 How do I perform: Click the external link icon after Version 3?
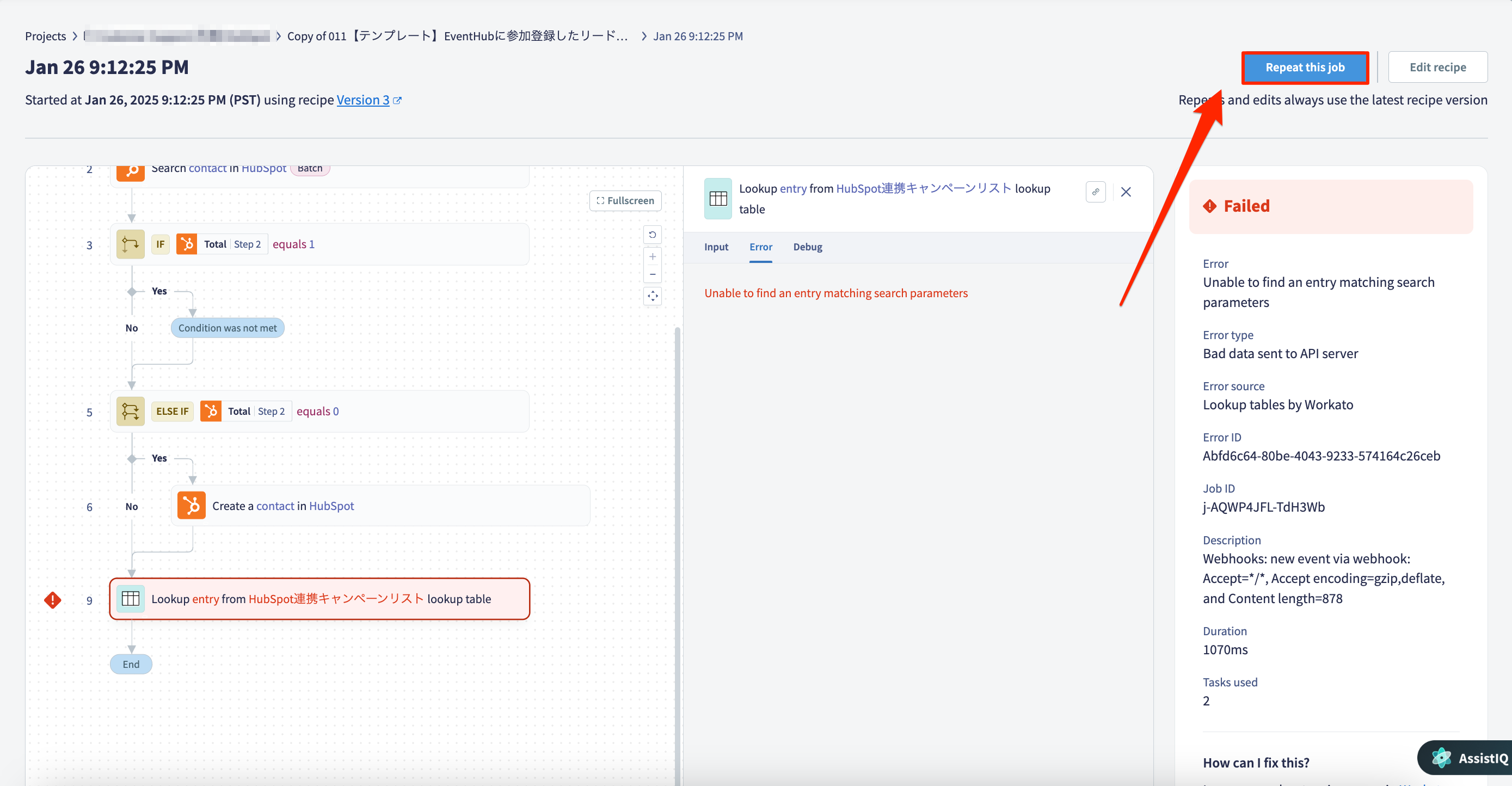[x=397, y=100]
